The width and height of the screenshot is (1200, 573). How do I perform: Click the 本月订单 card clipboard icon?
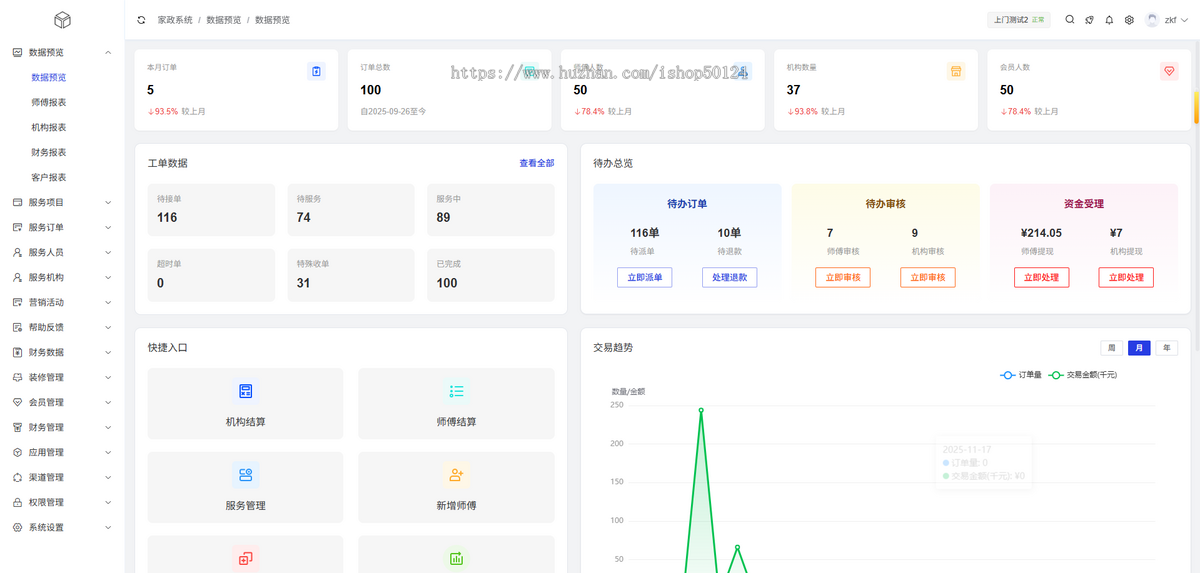(316, 71)
